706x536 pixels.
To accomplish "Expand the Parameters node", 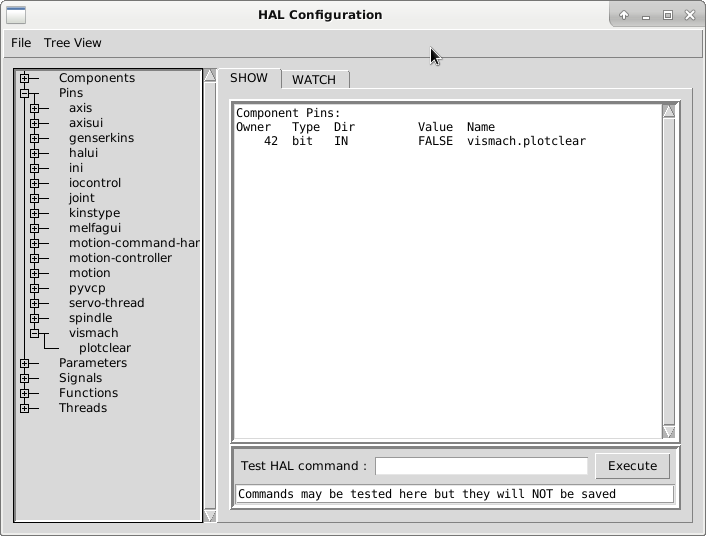I will (25, 363).
